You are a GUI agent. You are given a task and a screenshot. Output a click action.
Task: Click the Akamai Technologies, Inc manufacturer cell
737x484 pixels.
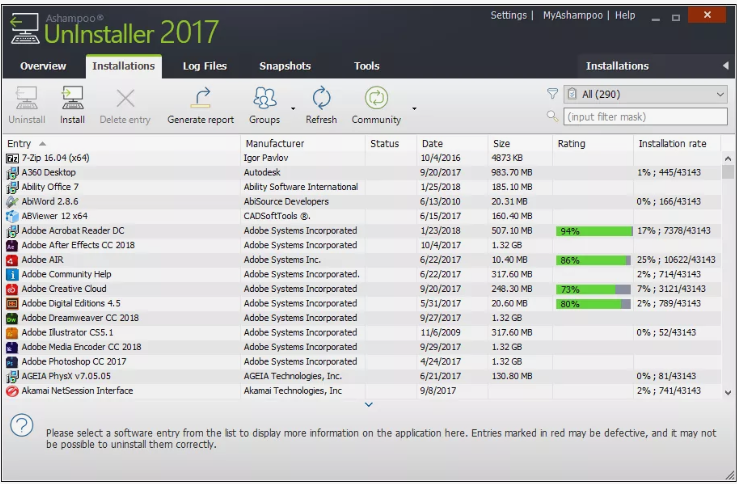click(x=292, y=391)
